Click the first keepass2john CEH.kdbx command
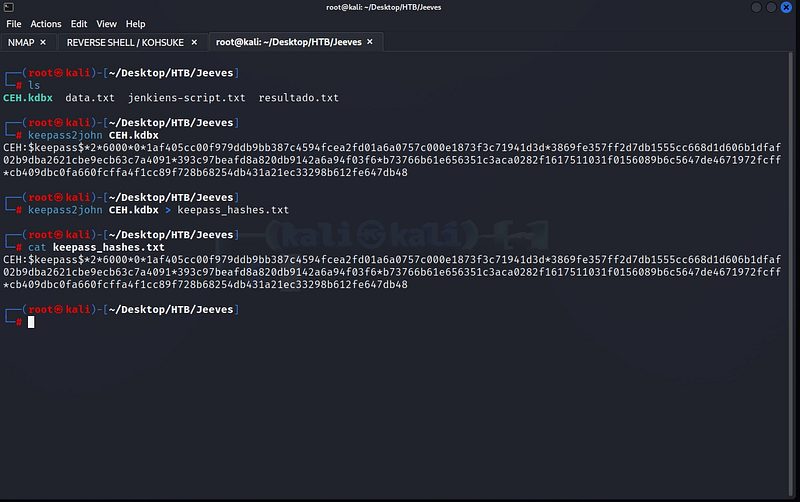Image resolution: width=800 pixels, height=502 pixels. pyautogui.click(x=93, y=135)
